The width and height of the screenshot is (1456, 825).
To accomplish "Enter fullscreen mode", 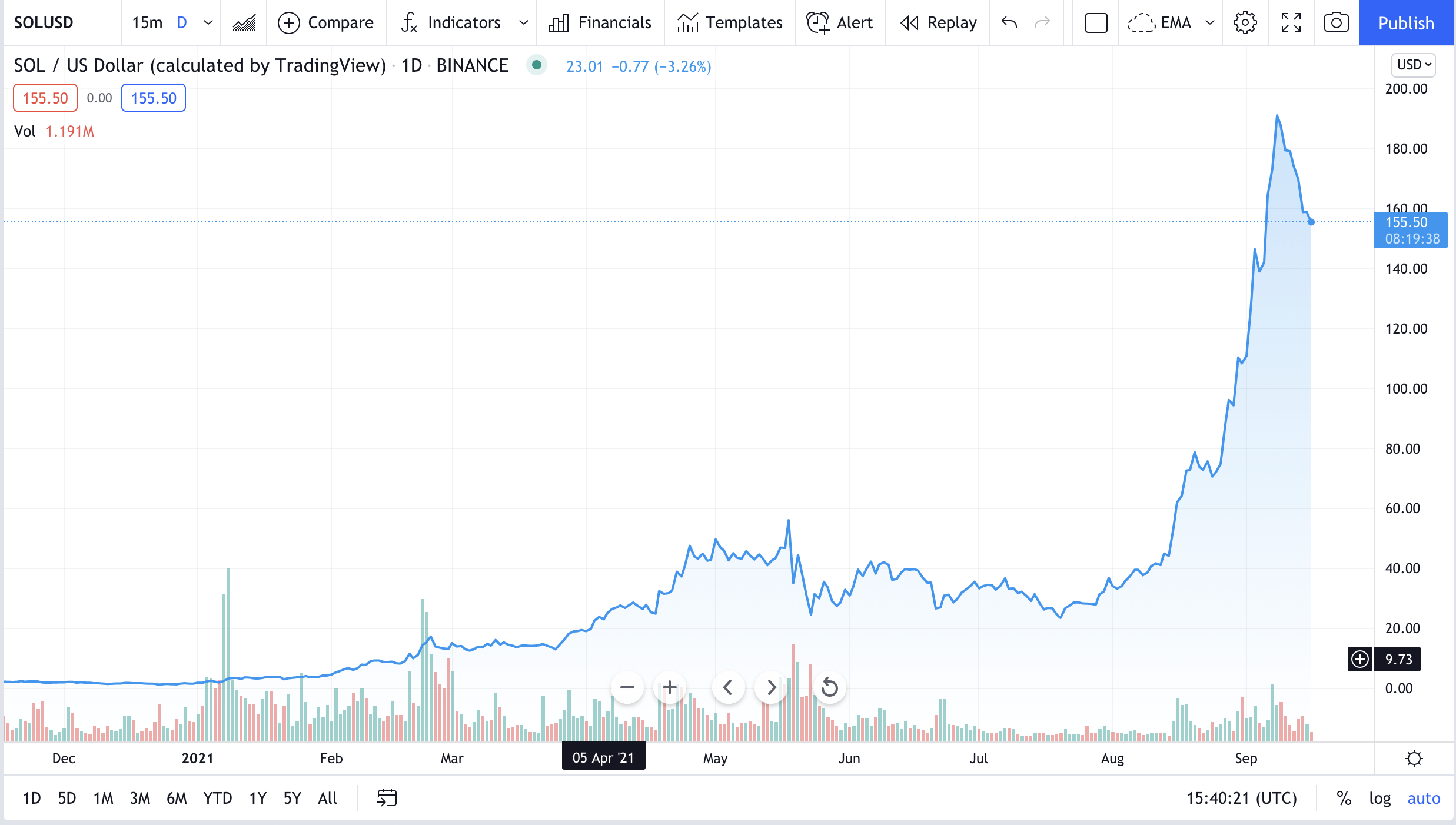I will point(1291,23).
